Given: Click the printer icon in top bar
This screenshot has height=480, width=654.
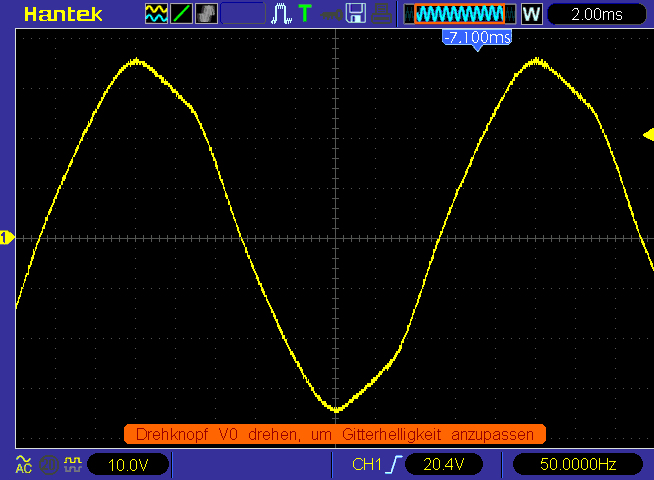Looking at the screenshot, I should (381, 14).
